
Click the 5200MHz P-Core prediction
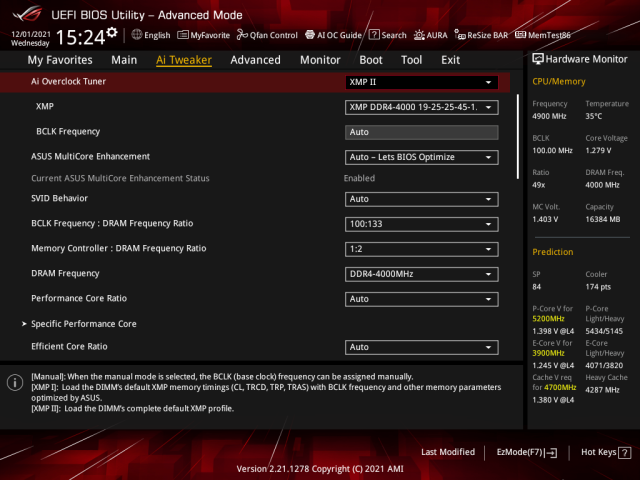548,319
